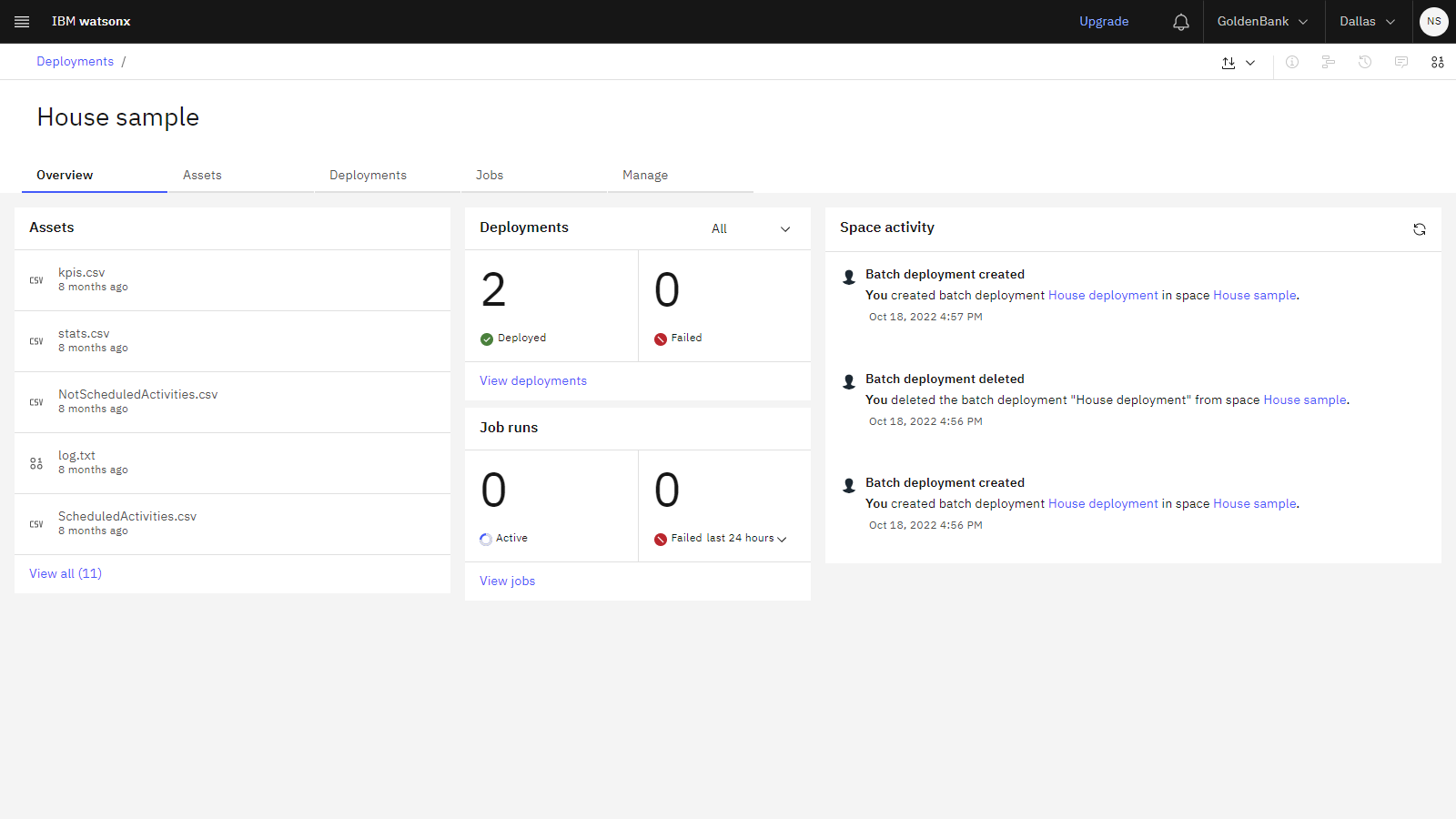Open ScheduledActivities.csv asset
This screenshot has width=1456, height=819.
127,516
